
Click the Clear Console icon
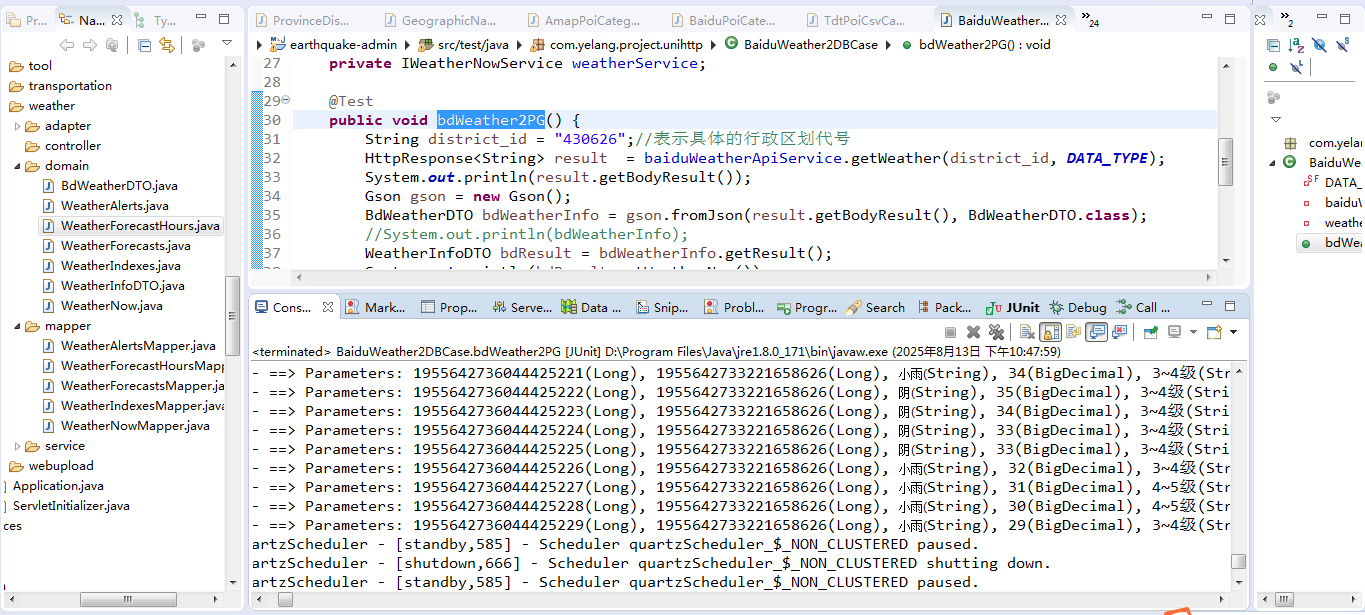(x=1027, y=332)
